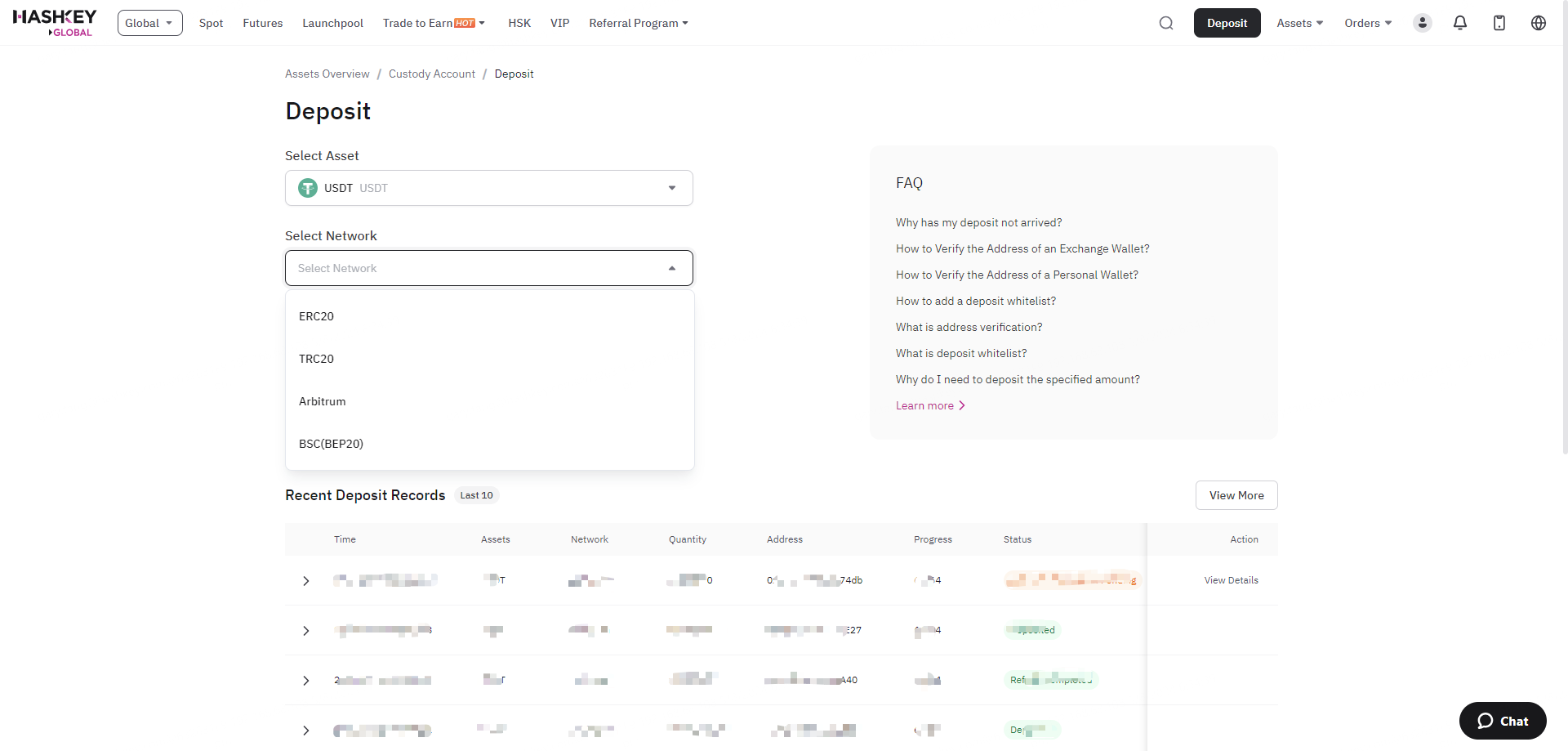Open the language globe icon
1568x751 pixels.
tap(1538, 23)
